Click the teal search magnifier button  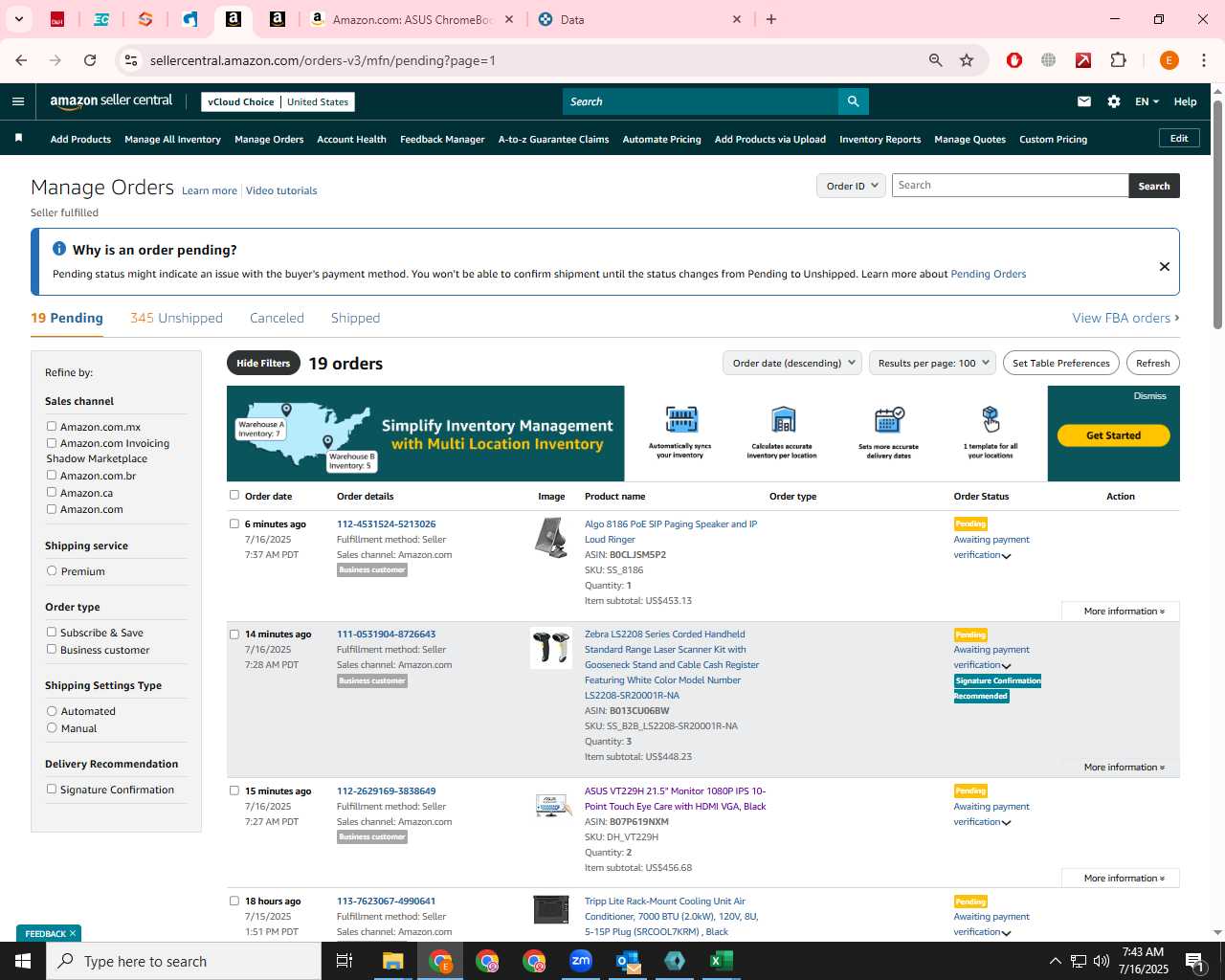[853, 101]
